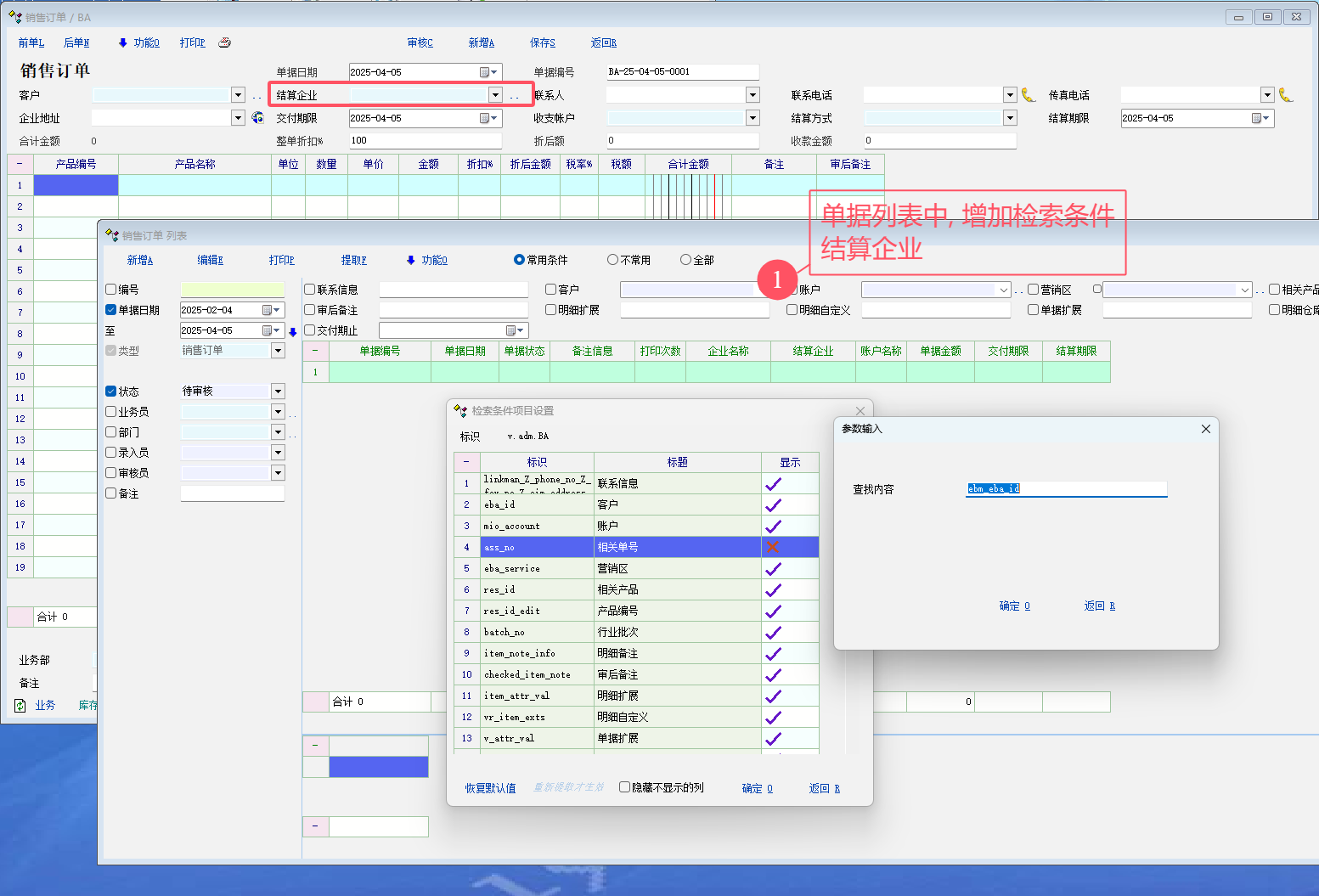Screen dimensions: 1319x896
Task: Expand the 结算企业 dropdown
Action: coord(495,95)
